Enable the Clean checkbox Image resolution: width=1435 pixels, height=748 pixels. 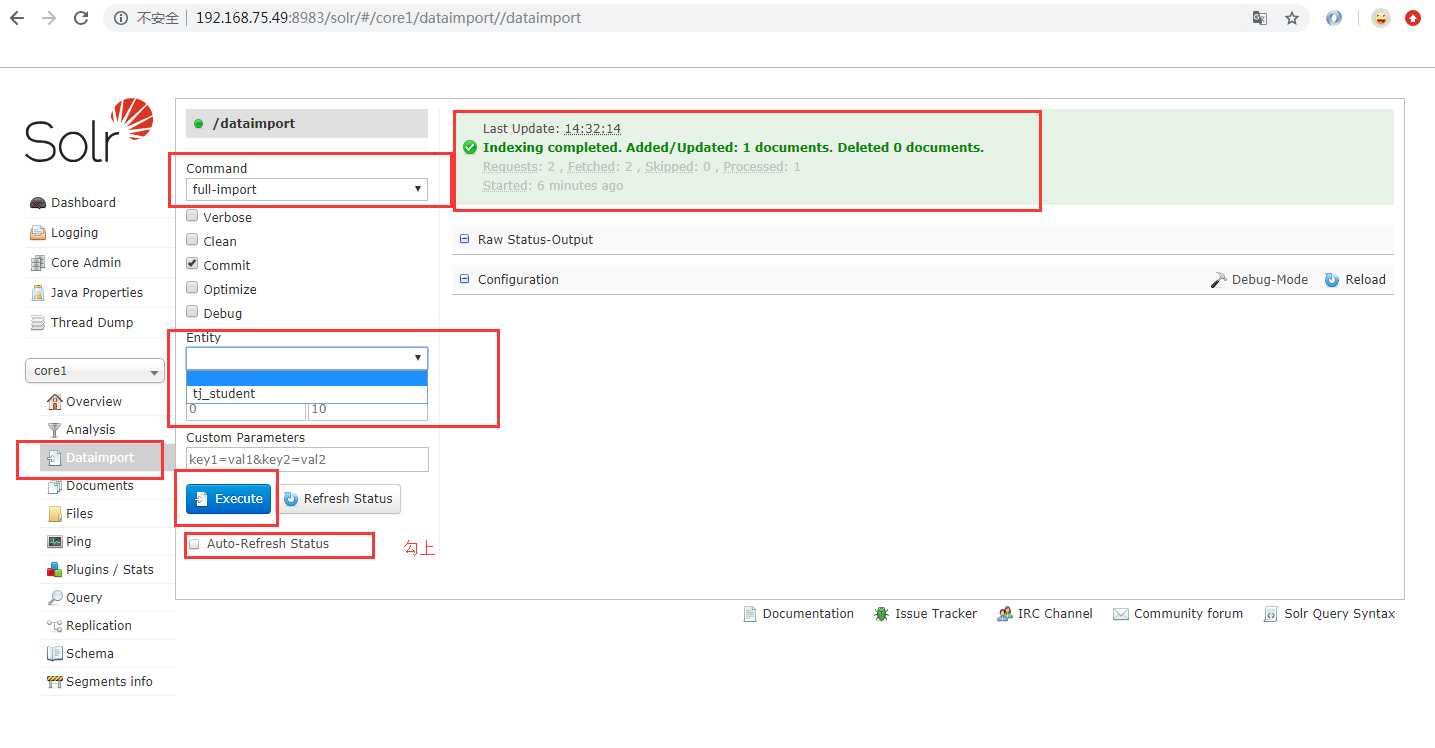coord(192,241)
